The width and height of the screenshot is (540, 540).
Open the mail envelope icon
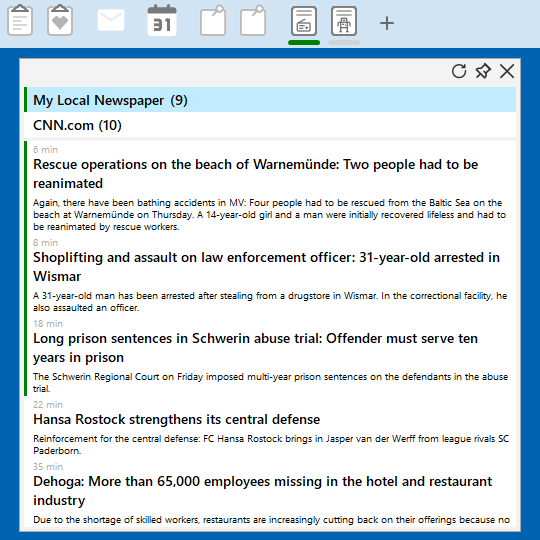(111, 21)
